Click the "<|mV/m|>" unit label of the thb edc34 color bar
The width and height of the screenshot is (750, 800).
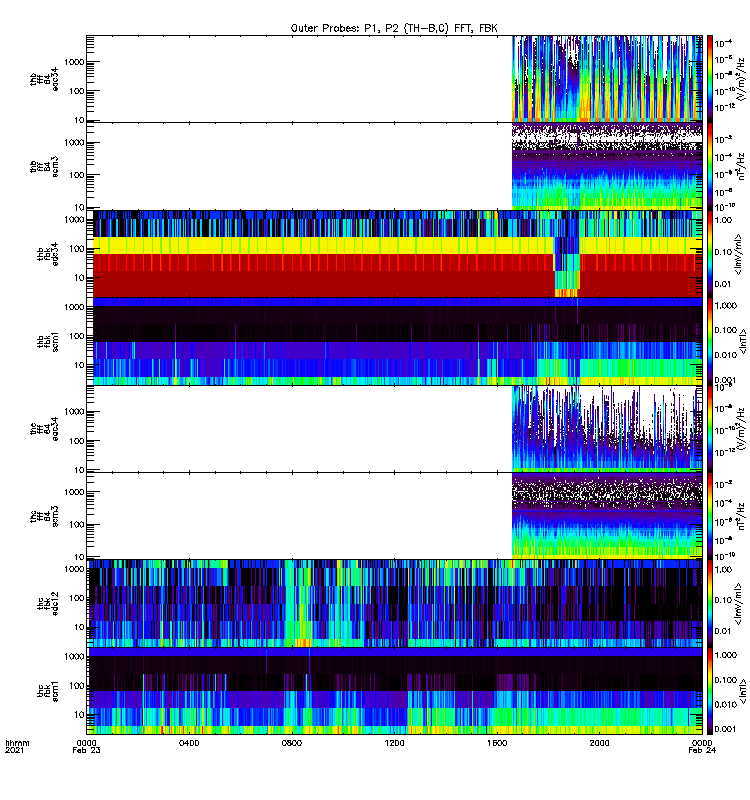pyautogui.click(x=739, y=254)
